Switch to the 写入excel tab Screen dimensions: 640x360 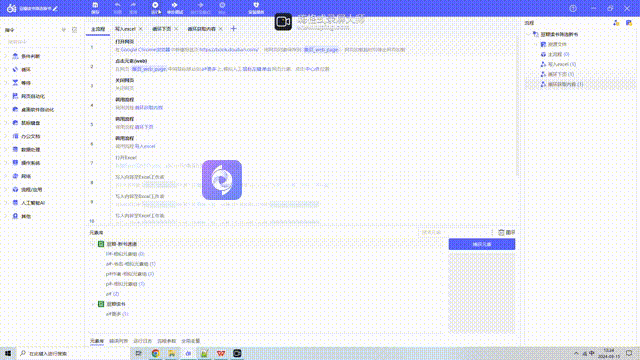pyautogui.click(x=125, y=29)
